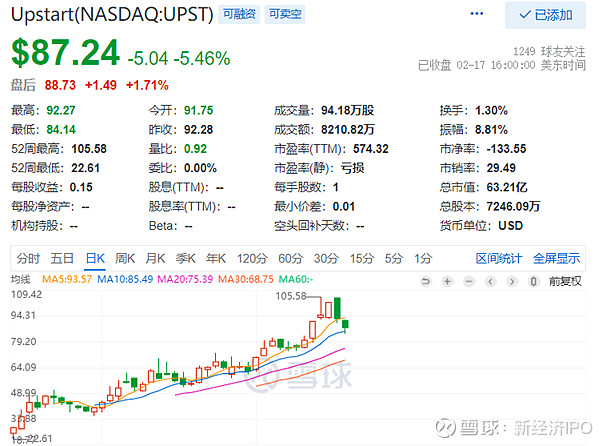The width and height of the screenshot is (610, 446).
Task: Click the 52周最低 value 22.61
Action: click(x=86, y=168)
